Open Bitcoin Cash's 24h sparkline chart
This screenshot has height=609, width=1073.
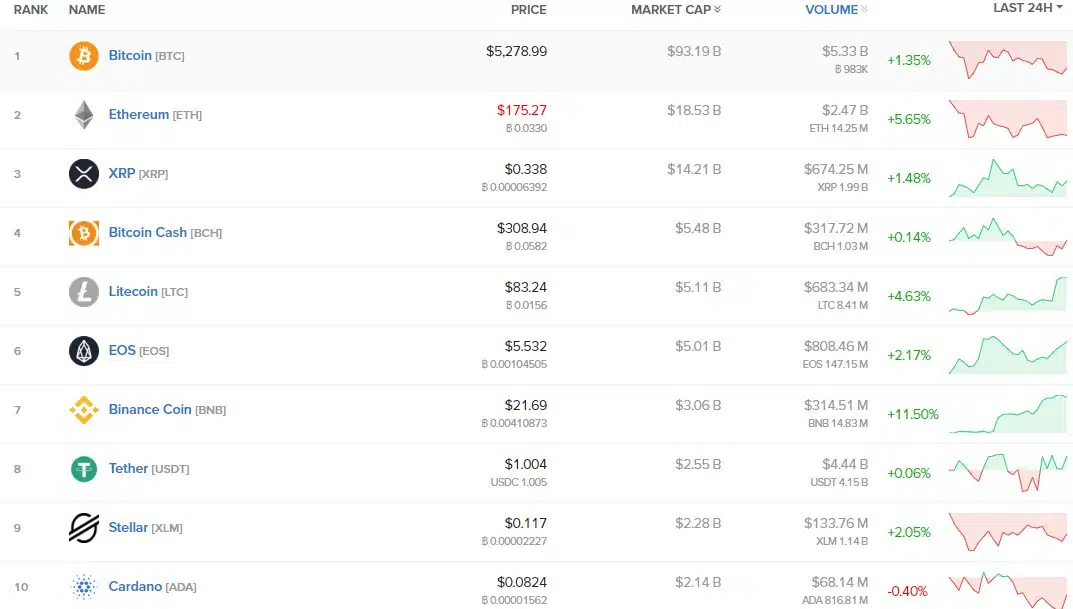[x=1007, y=237]
